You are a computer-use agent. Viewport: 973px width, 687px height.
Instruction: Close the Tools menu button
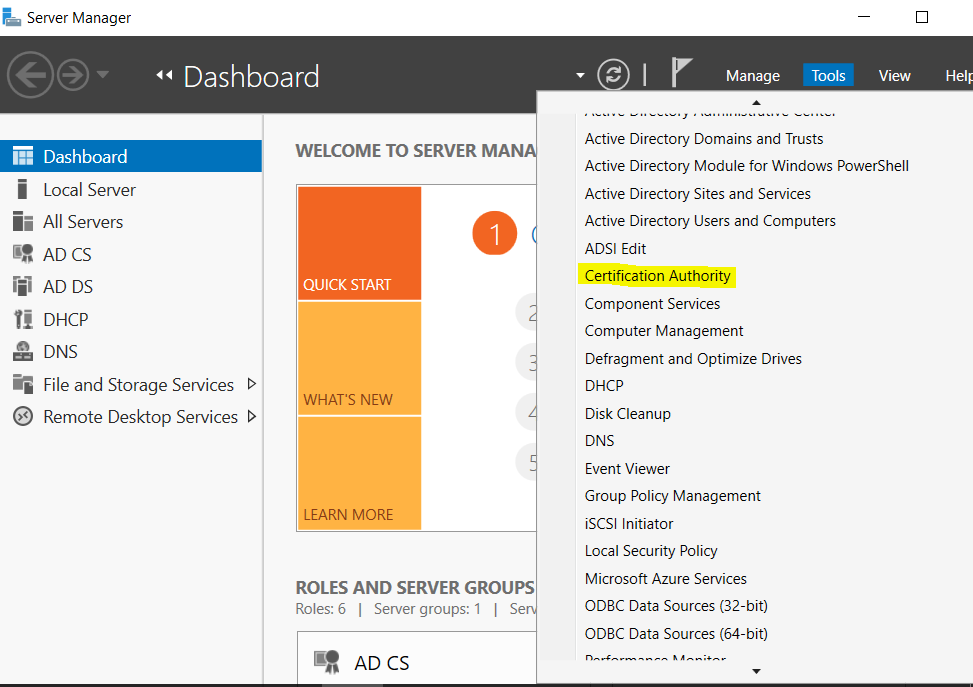[828, 76]
